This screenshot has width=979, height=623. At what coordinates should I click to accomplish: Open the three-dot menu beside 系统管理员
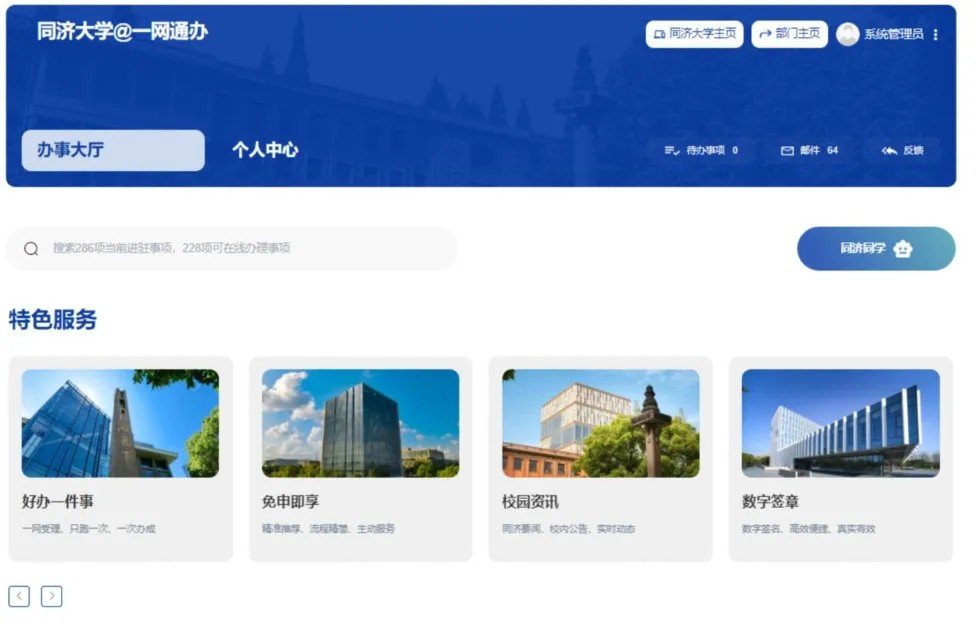tap(936, 34)
